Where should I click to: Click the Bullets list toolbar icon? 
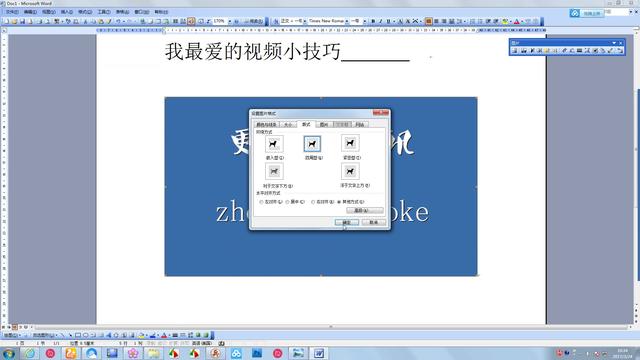click(x=481, y=21)
